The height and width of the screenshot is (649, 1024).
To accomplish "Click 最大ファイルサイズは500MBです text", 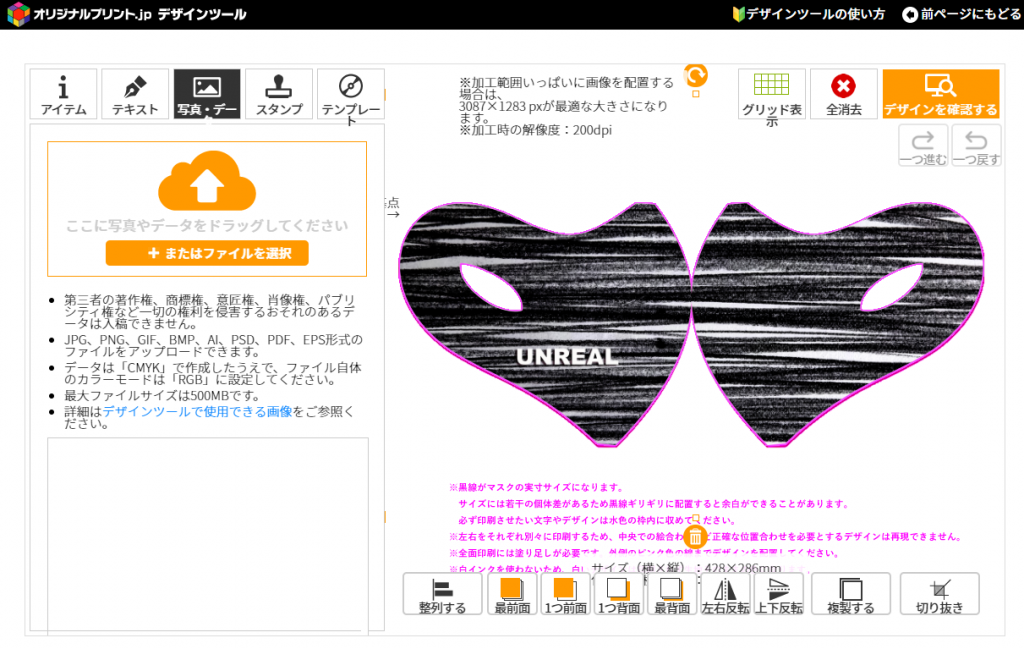I will point(161,396).
